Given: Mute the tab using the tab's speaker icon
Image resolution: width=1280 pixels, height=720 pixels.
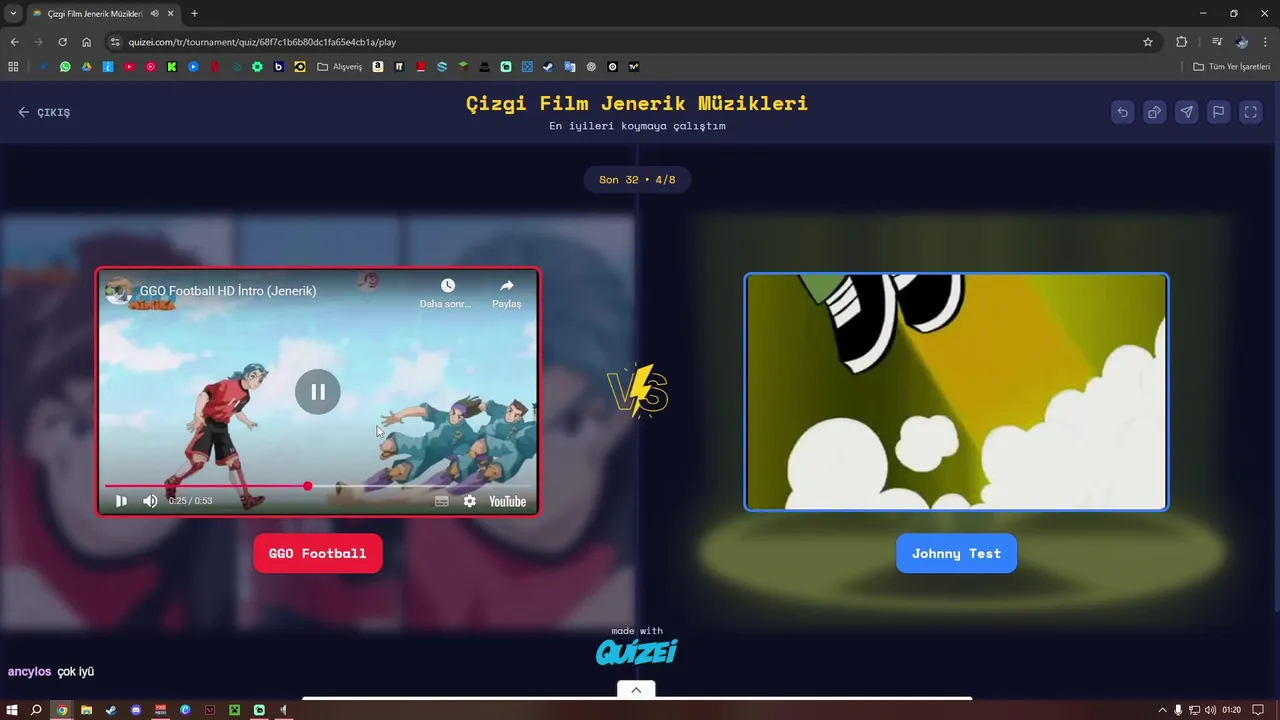Looking at the screenshot, I should pos(154,14).
